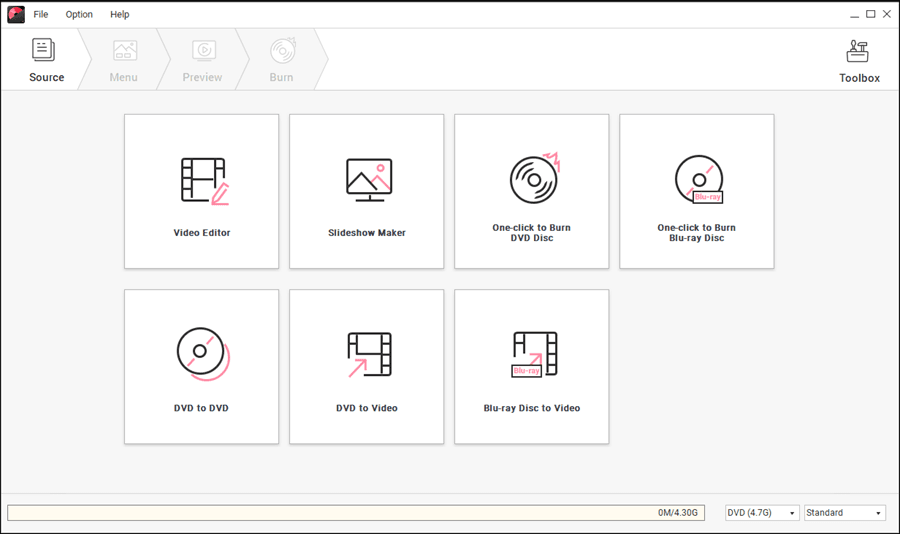Open the Option menu
900x534 pixels.
click(79, 14)
